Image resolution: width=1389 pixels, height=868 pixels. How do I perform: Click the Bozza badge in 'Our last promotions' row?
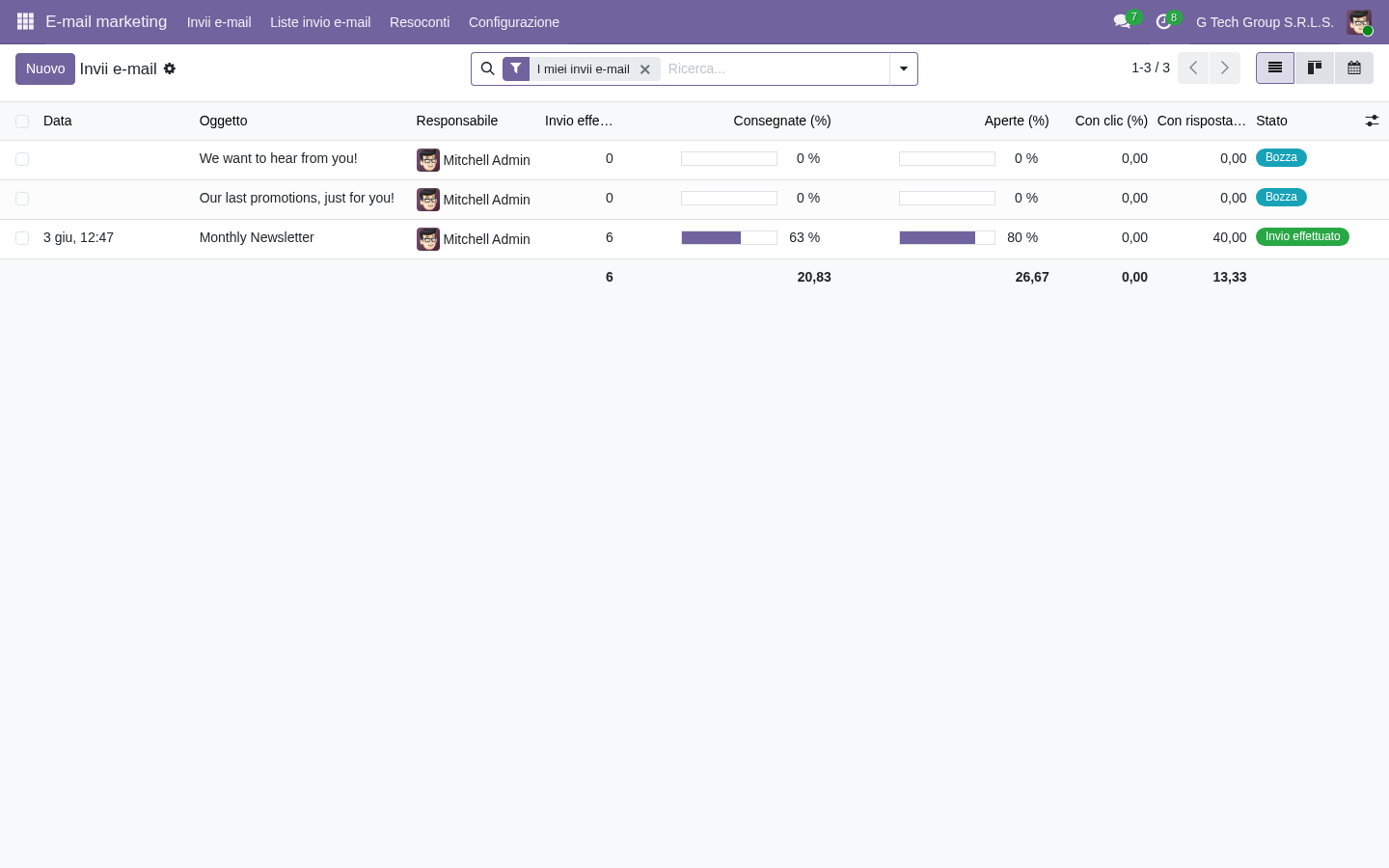click(1281, 197)
